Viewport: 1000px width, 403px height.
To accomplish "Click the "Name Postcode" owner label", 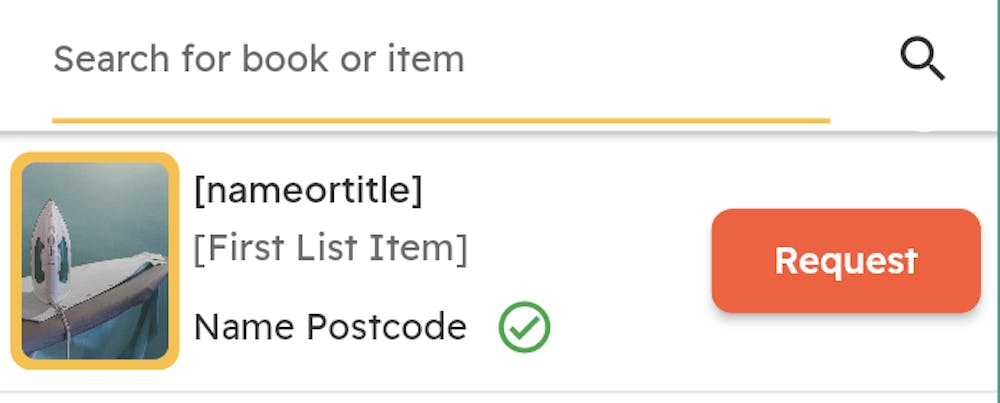I will click(330, 327).
